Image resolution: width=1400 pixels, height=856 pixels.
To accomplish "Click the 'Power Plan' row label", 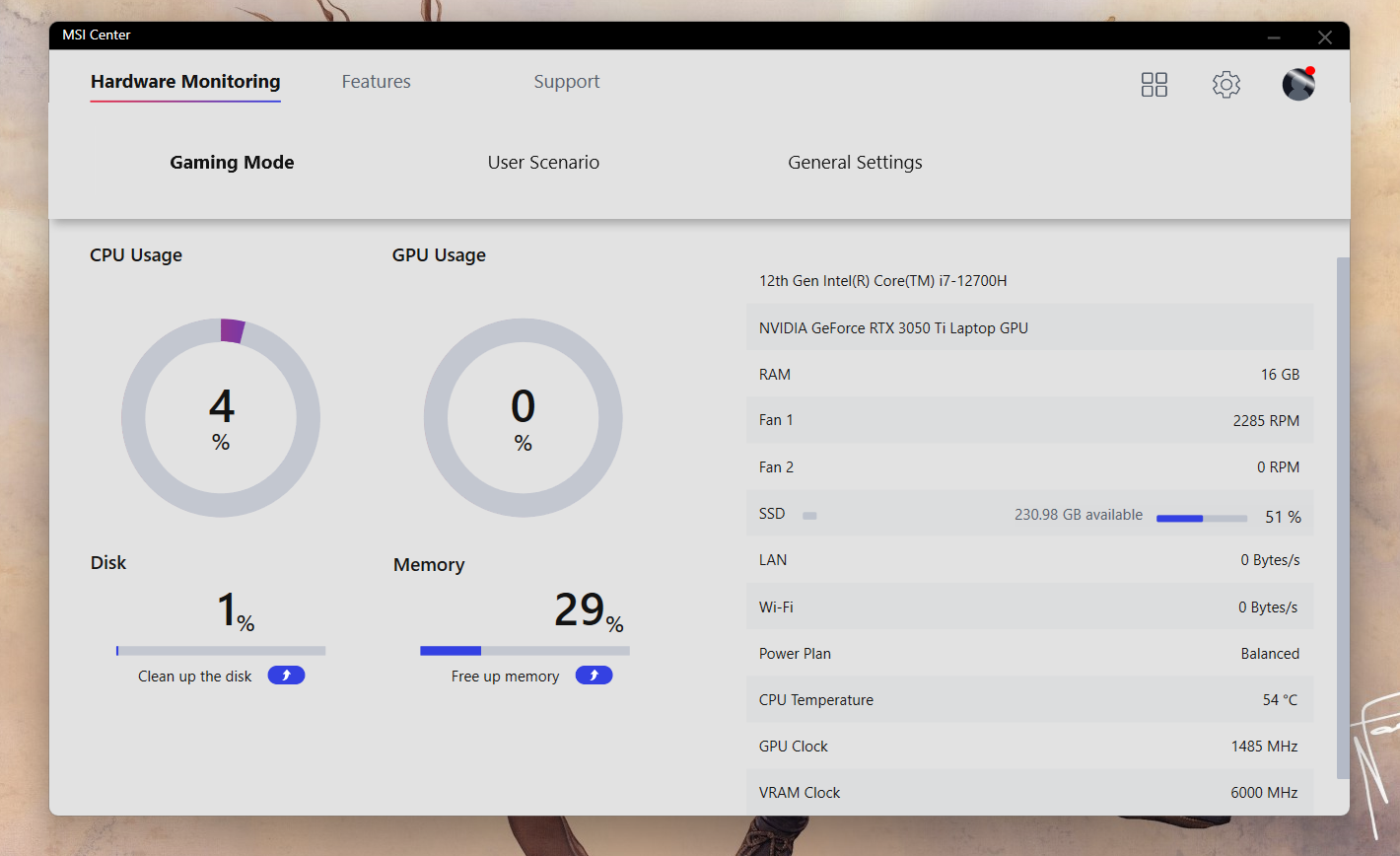I will [795, 654].
